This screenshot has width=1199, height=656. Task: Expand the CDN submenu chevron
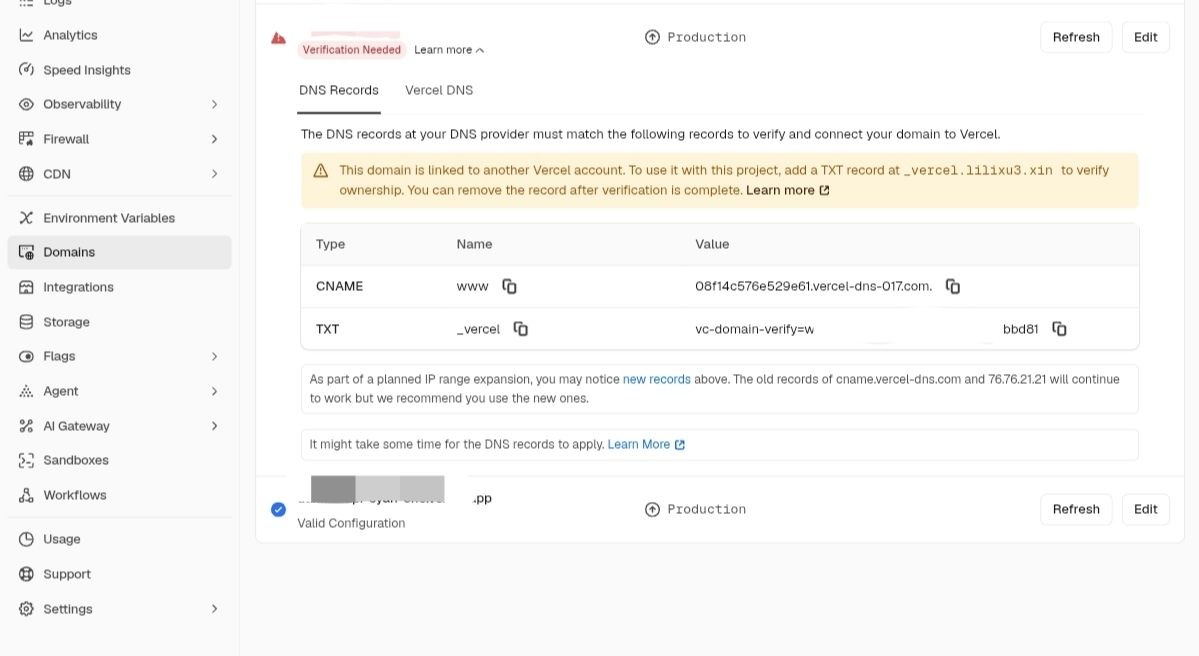214,174
